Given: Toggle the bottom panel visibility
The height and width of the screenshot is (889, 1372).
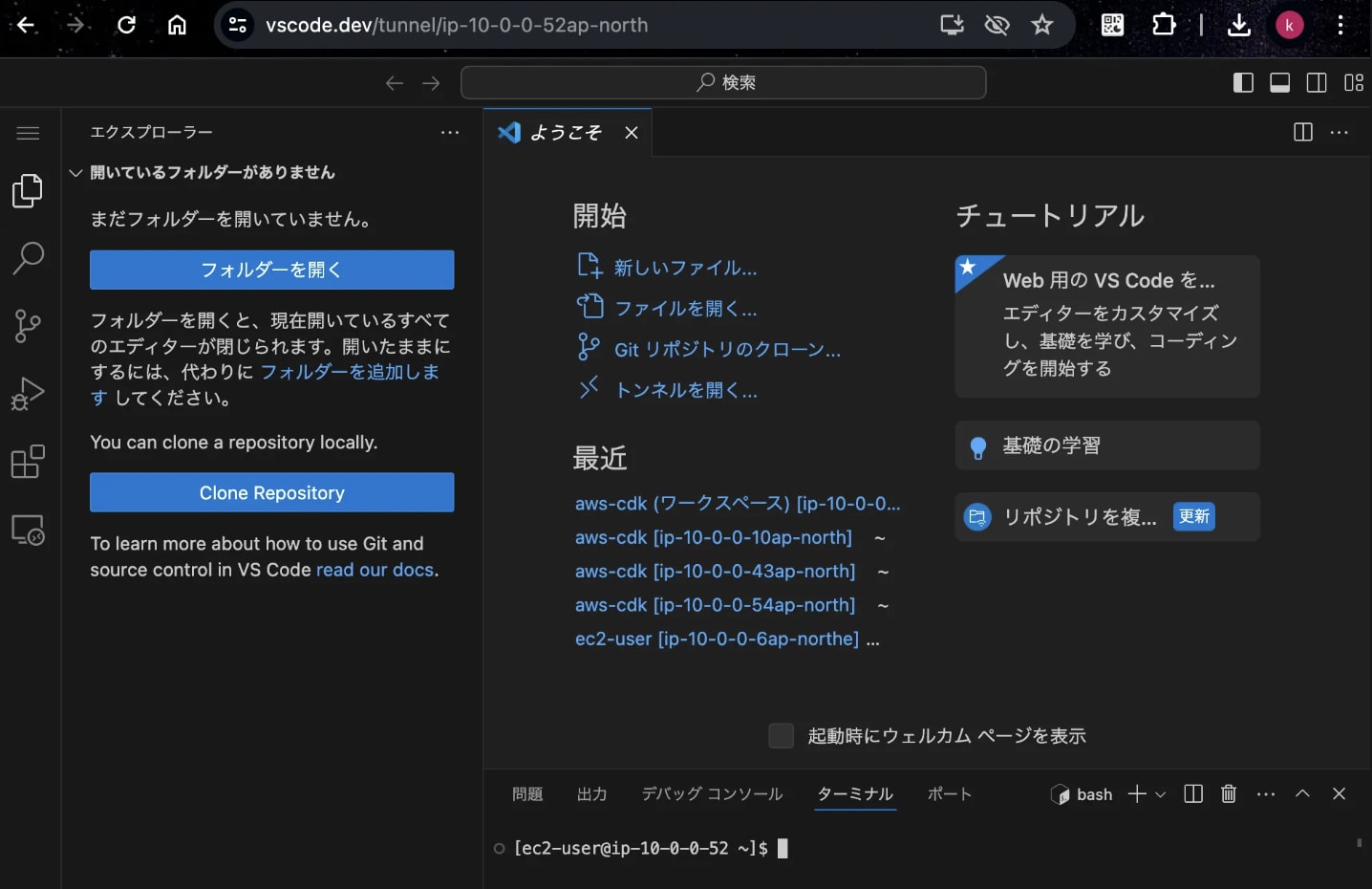Looking at the screenshot, I should click(x=1279, y=82).
